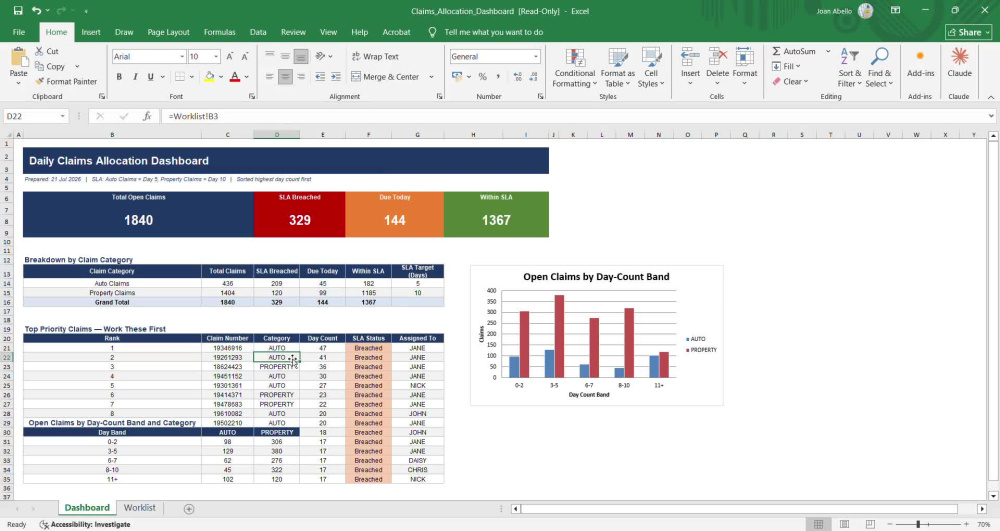Click the Insert cells icon

coord(690,57)
